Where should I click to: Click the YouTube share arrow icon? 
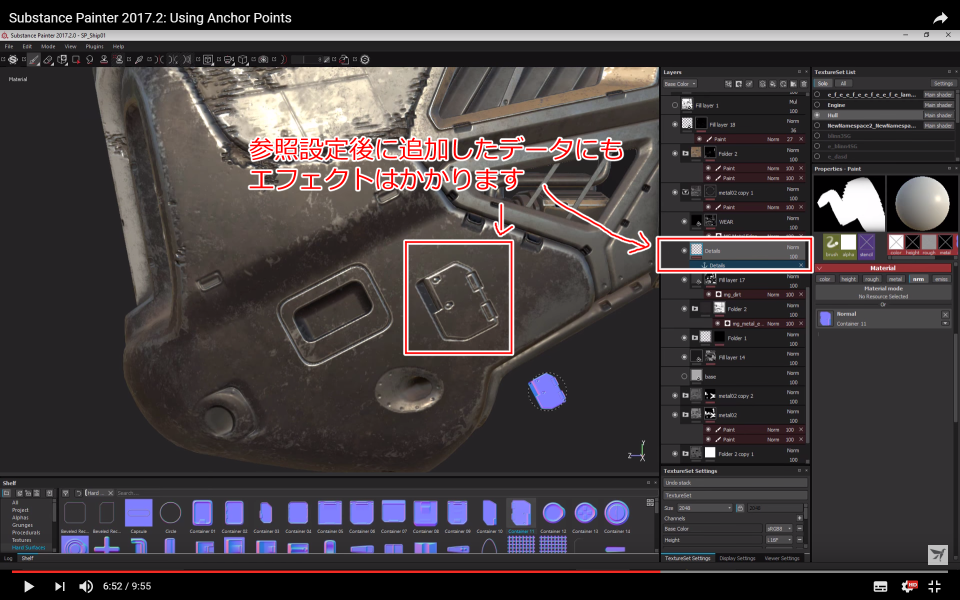point(940,18)
